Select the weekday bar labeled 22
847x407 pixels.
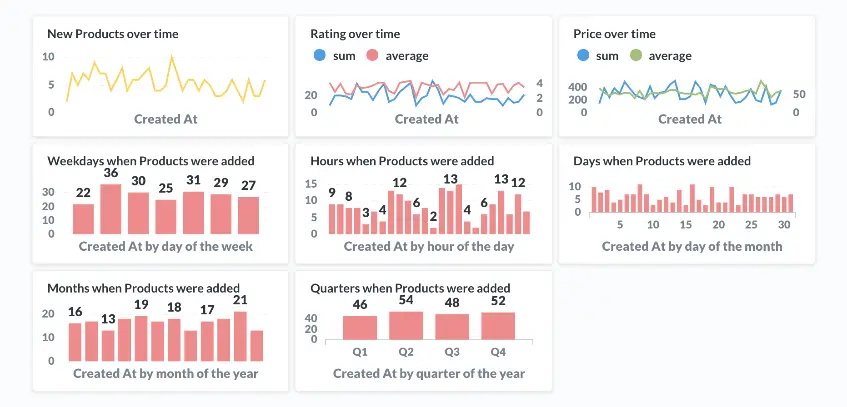(83, 219)
